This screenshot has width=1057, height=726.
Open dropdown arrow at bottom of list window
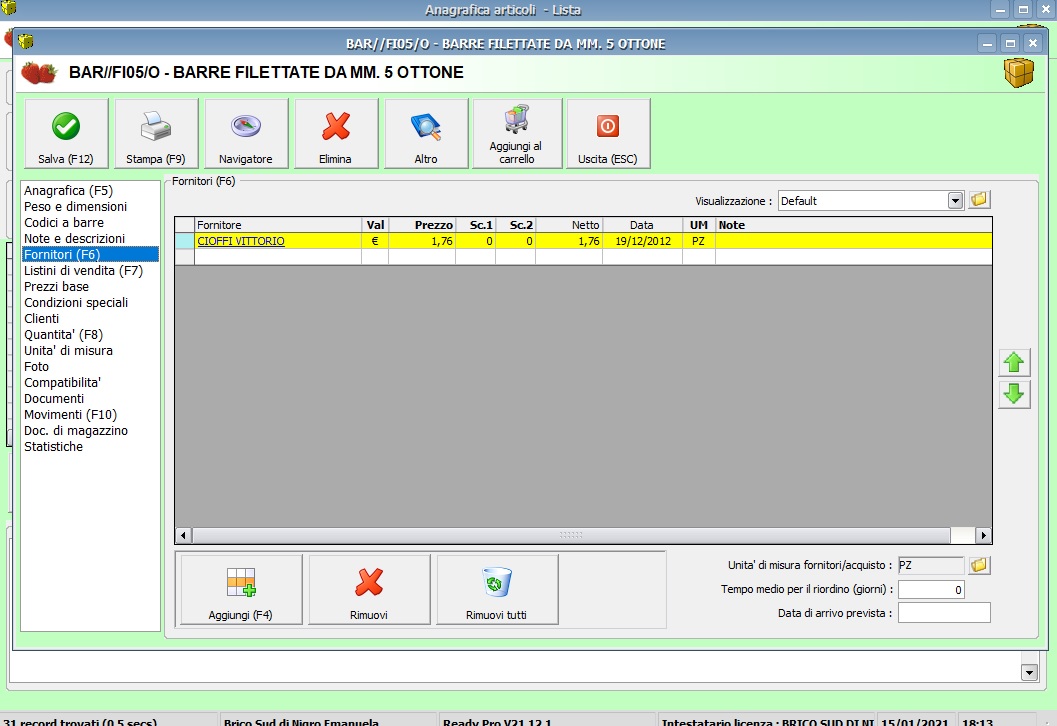(1029, 672)
